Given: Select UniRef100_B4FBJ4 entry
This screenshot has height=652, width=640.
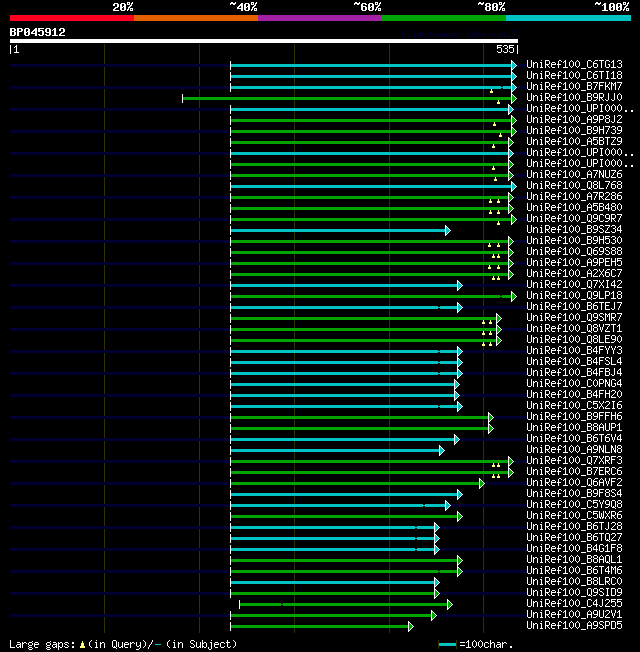Looking at the screenshot, I should 574,373.
